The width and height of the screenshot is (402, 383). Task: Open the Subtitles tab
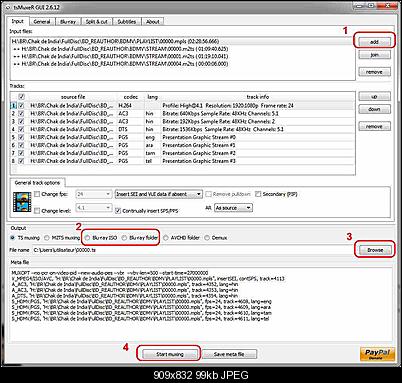(x=127, y=22)
